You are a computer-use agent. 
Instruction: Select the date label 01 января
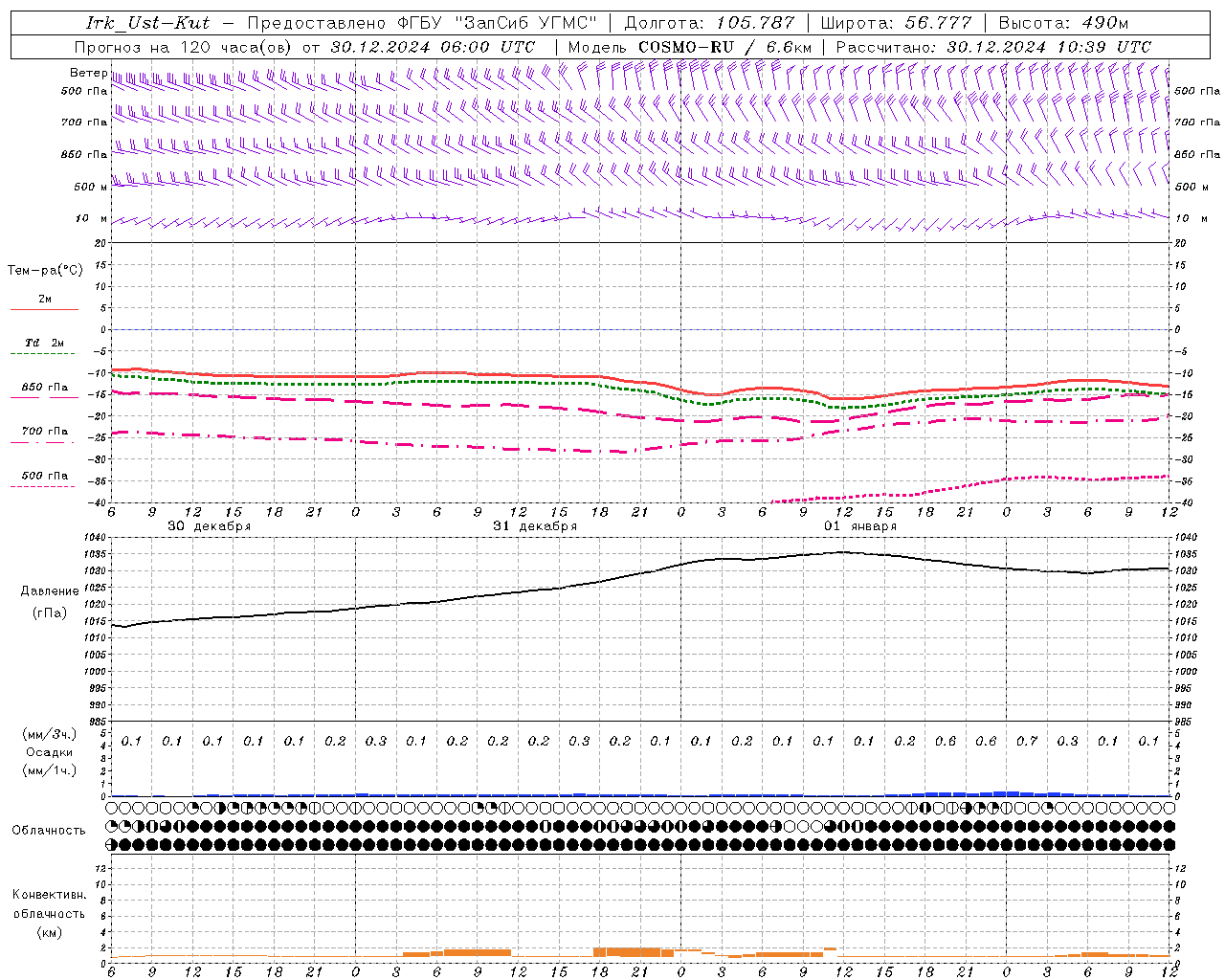(860, 526)
